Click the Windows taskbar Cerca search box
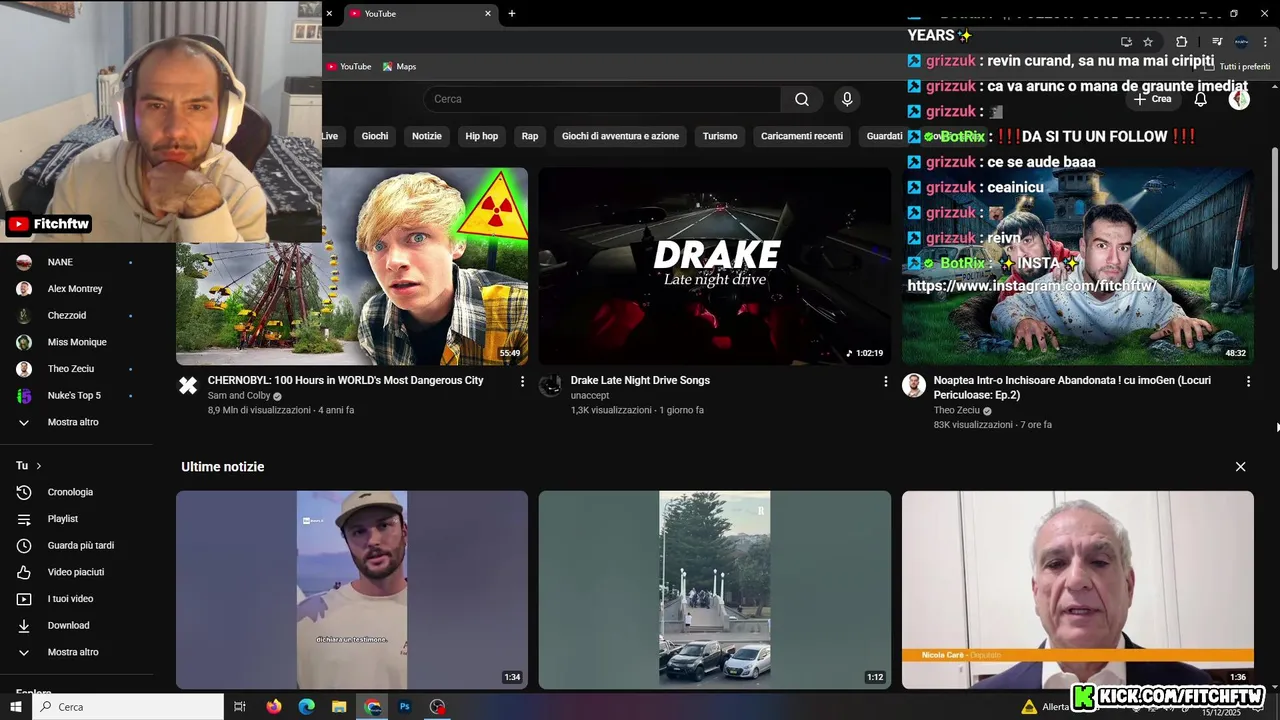 click(x=129, y=707)
